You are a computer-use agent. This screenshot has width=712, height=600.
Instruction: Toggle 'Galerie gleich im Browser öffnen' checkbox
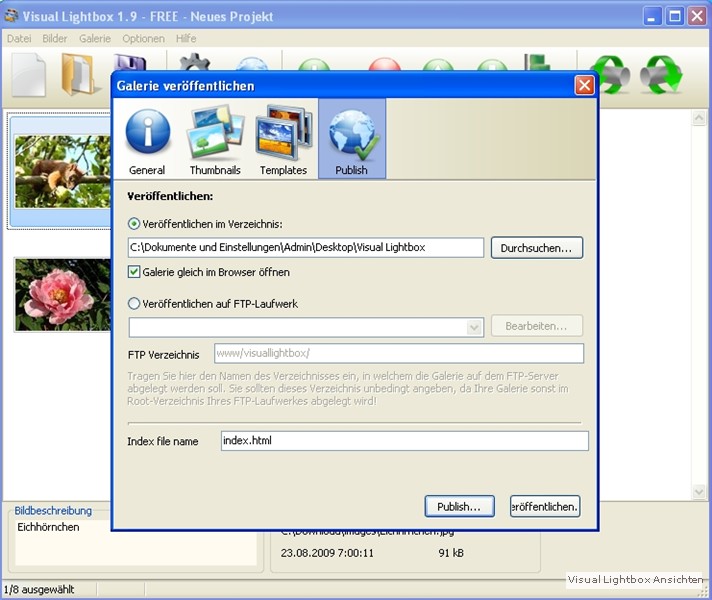134,272
